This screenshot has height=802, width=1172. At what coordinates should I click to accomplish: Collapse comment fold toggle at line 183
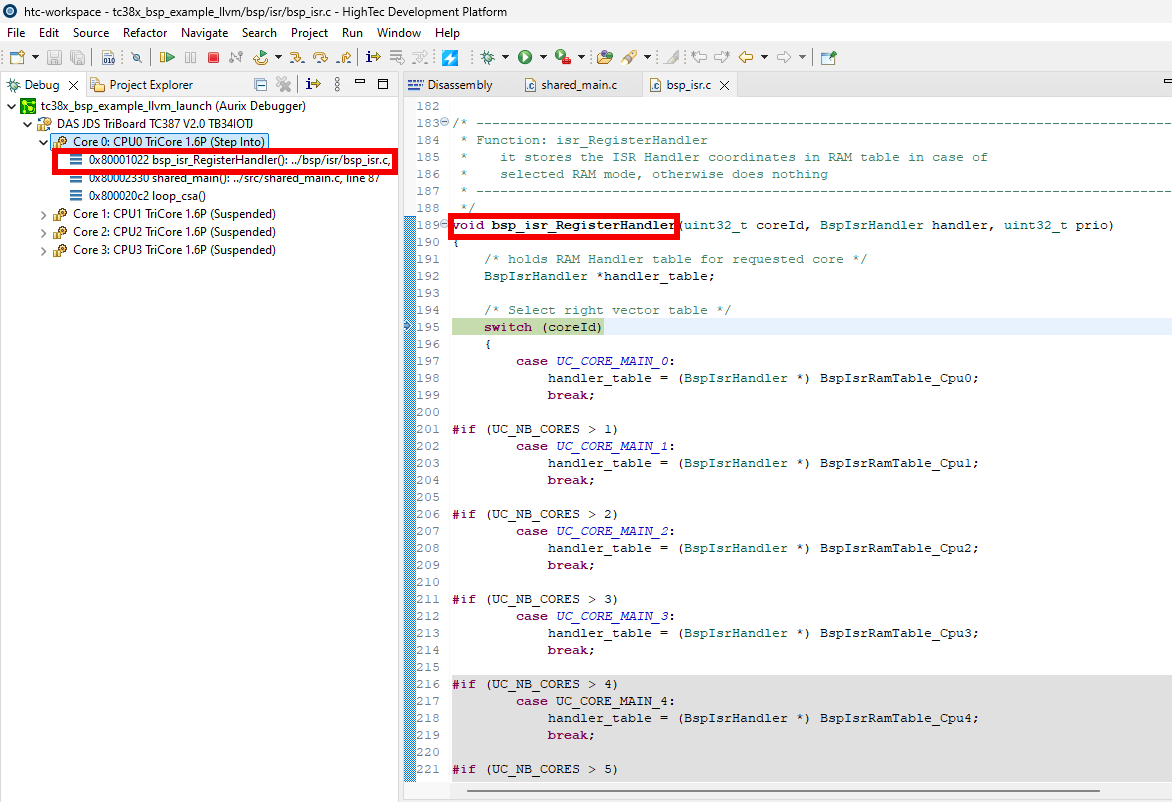click(x=444, y=123)
